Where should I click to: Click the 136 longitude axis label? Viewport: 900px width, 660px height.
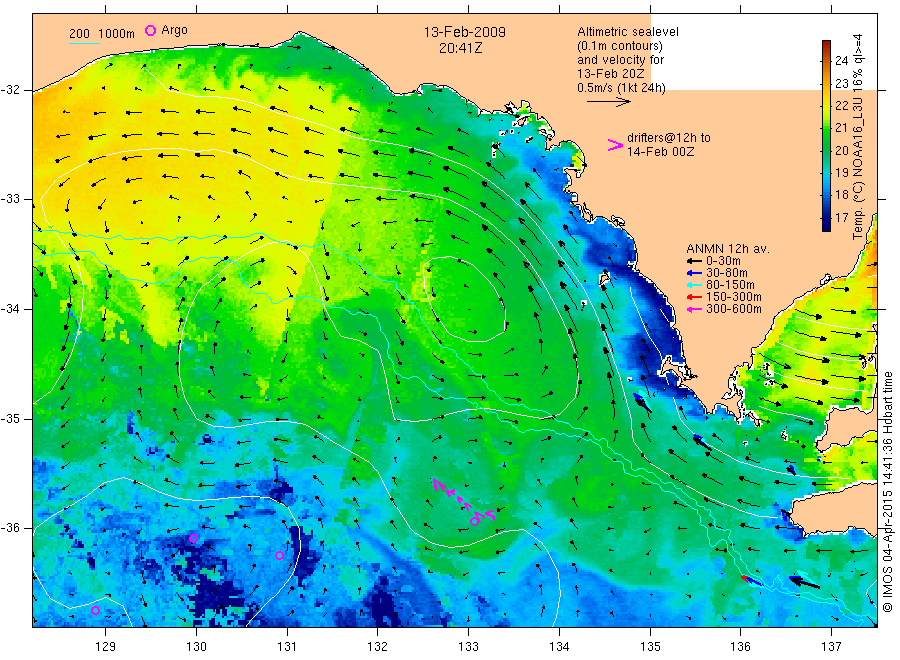pos(740,647)
